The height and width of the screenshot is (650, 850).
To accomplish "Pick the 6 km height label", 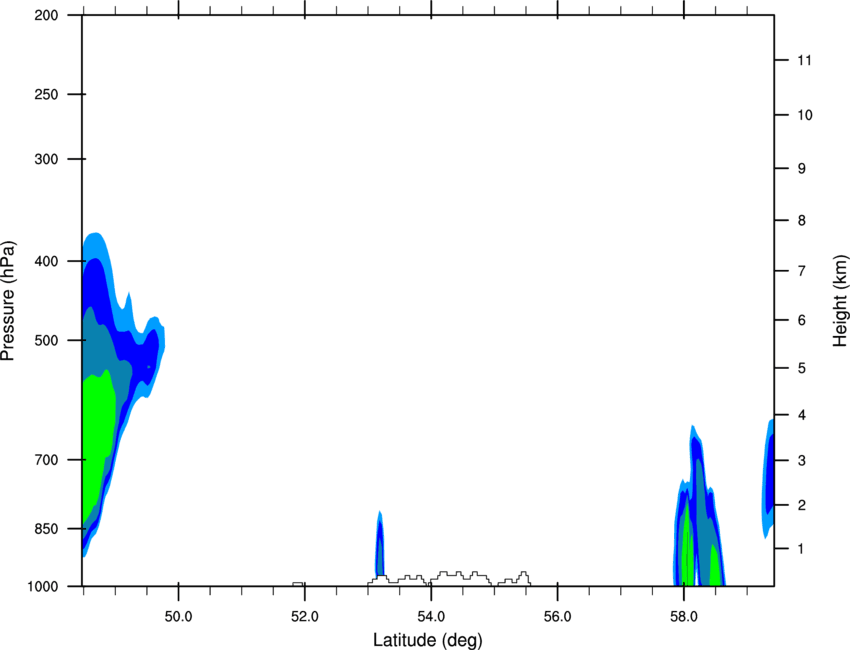I will (801, 320).
